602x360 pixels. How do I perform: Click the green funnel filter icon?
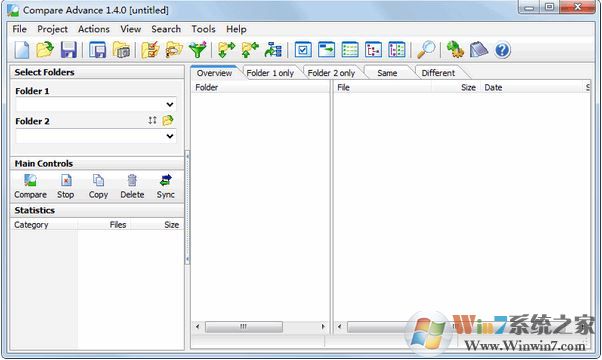pyautogui.click(x=198, y=50)
